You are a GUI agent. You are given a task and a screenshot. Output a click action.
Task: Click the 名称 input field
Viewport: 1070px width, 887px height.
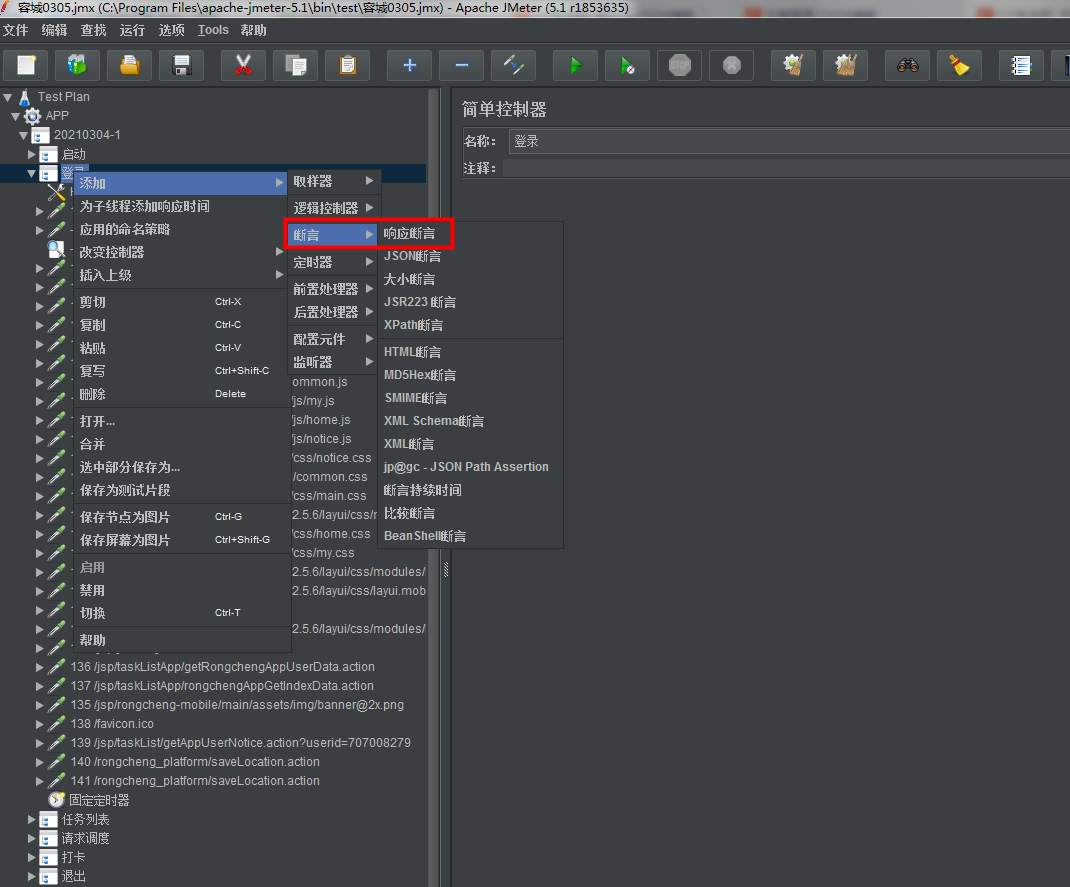789,141
